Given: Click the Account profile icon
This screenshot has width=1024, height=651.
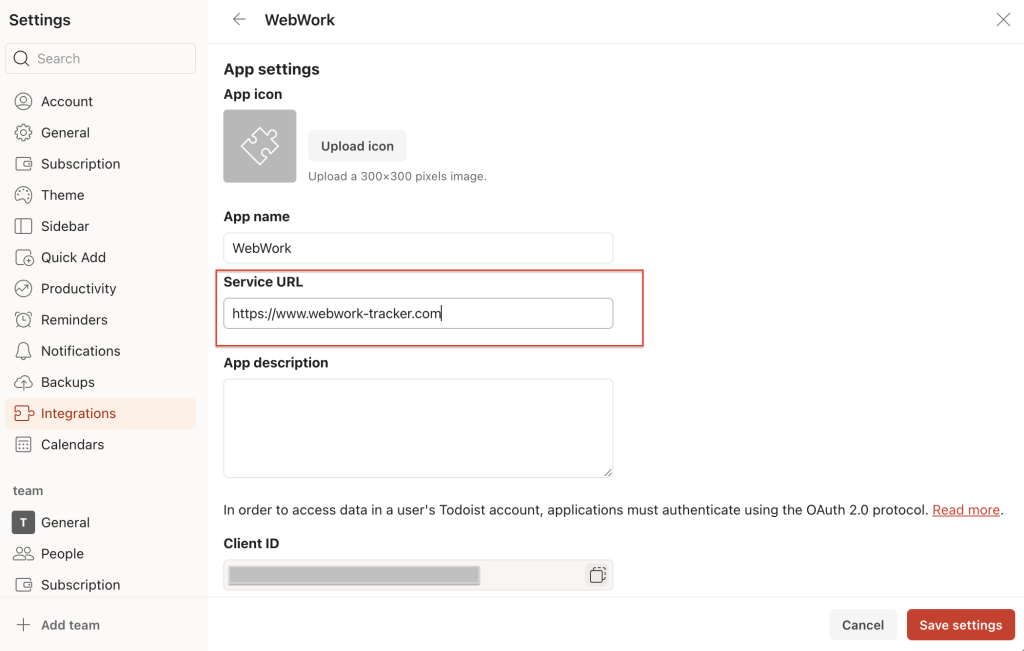Looking at the screenshot, I should [23, 101].
